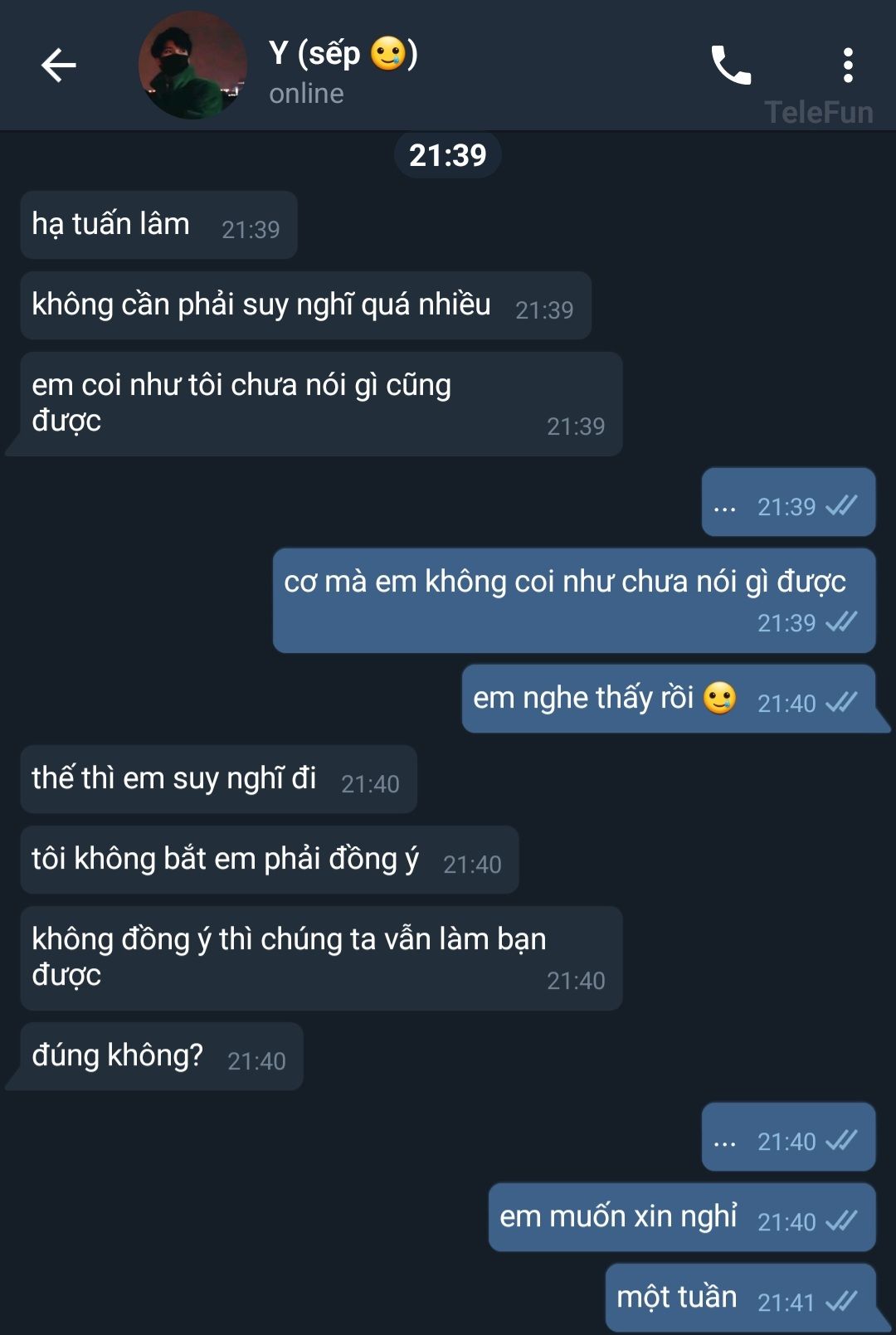Image resolution: width=896 pixels, height=1335 pixels.
Task: Tap read checkmarks on 'em nghe thấy rồi'
Action: [x=841, y=702]
